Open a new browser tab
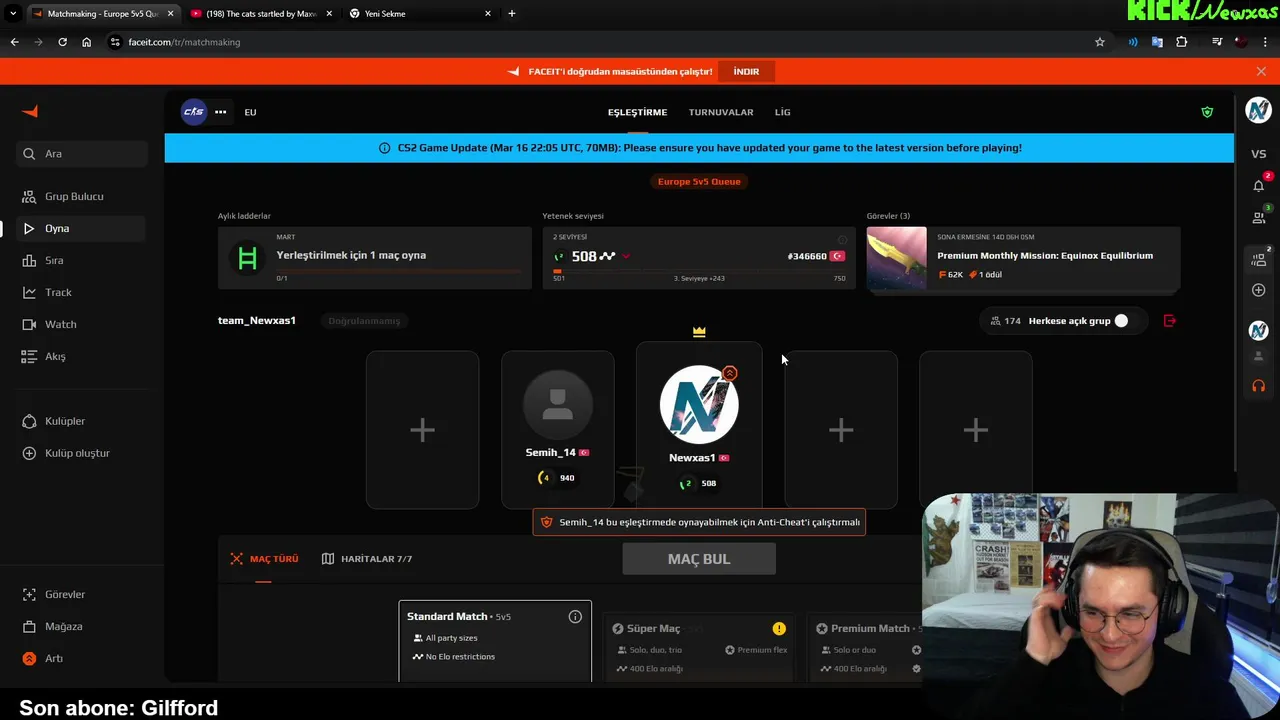Image resolution: width=1280 pixels, height=720 pixels. coord(512,13)
